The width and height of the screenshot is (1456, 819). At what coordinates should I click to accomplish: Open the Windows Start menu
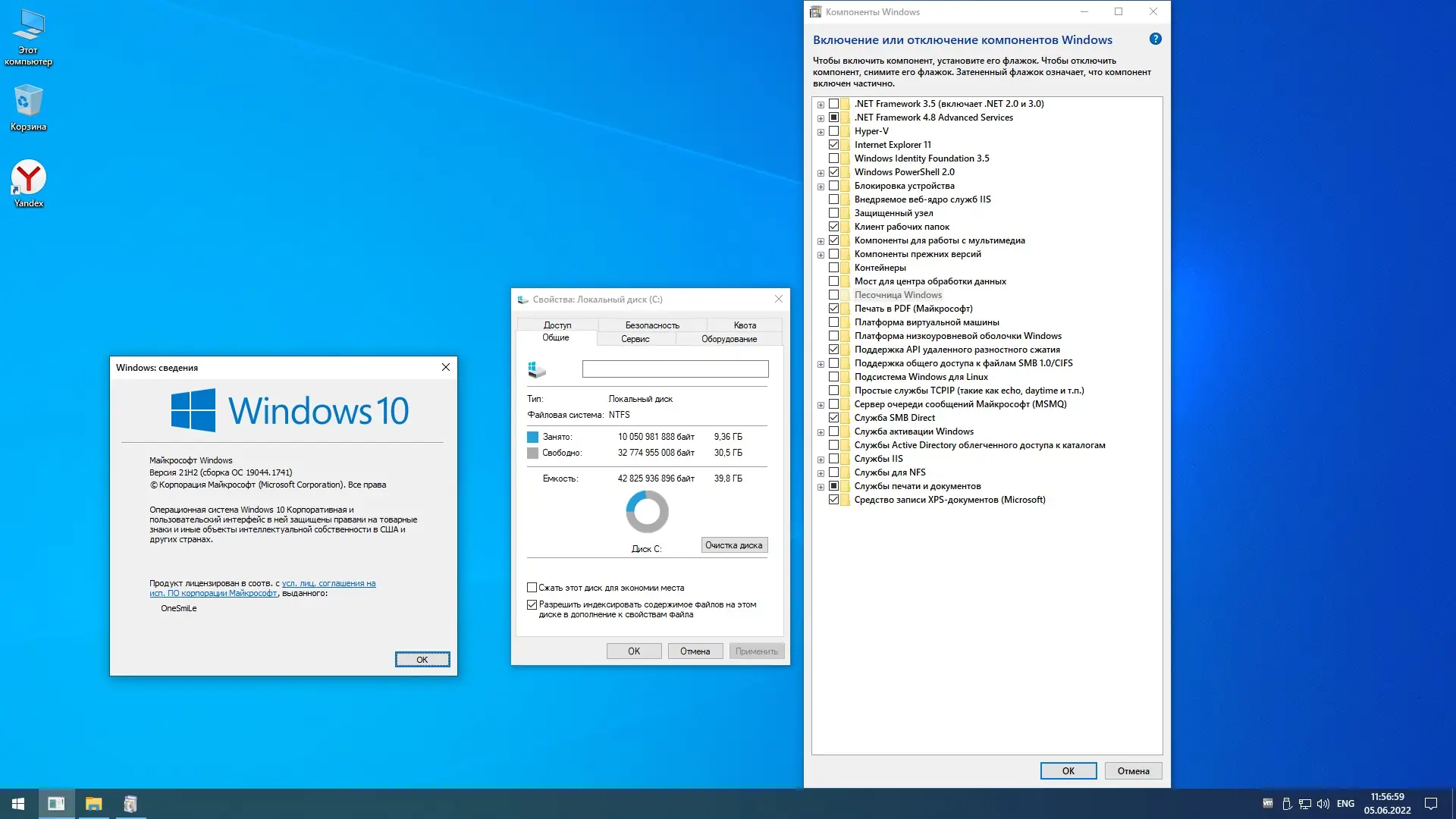tap(18, 804)
